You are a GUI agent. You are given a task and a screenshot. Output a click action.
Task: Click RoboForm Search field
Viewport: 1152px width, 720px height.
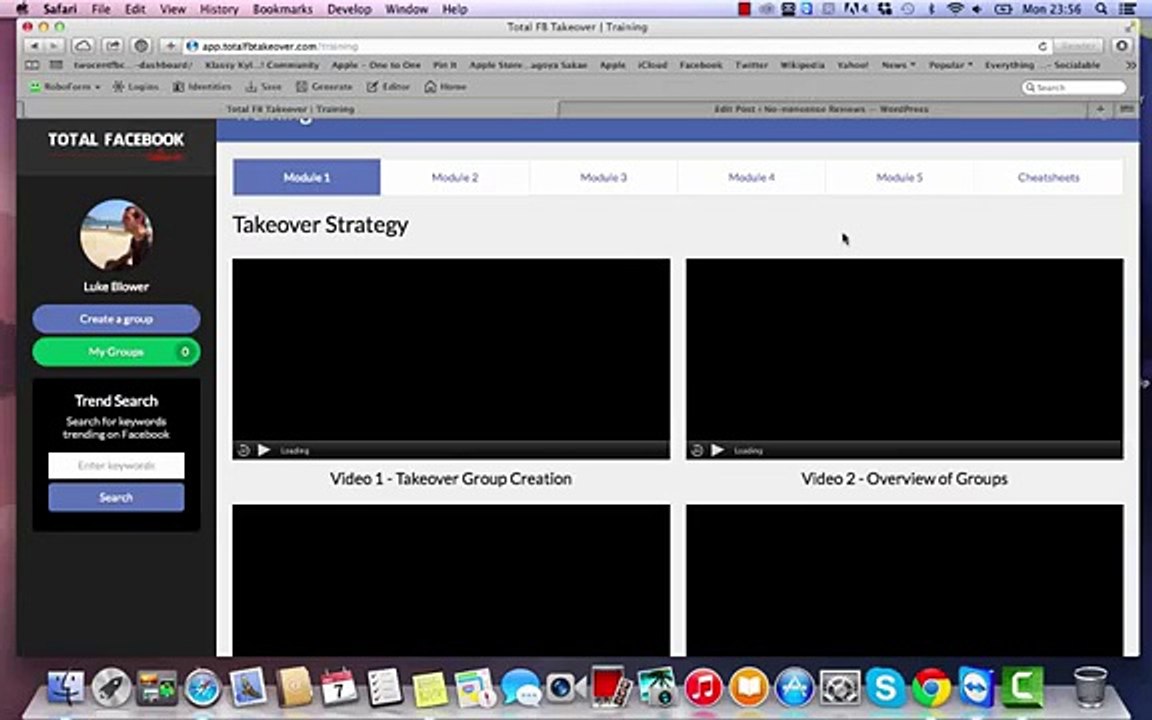click(x=1073, y=87)
